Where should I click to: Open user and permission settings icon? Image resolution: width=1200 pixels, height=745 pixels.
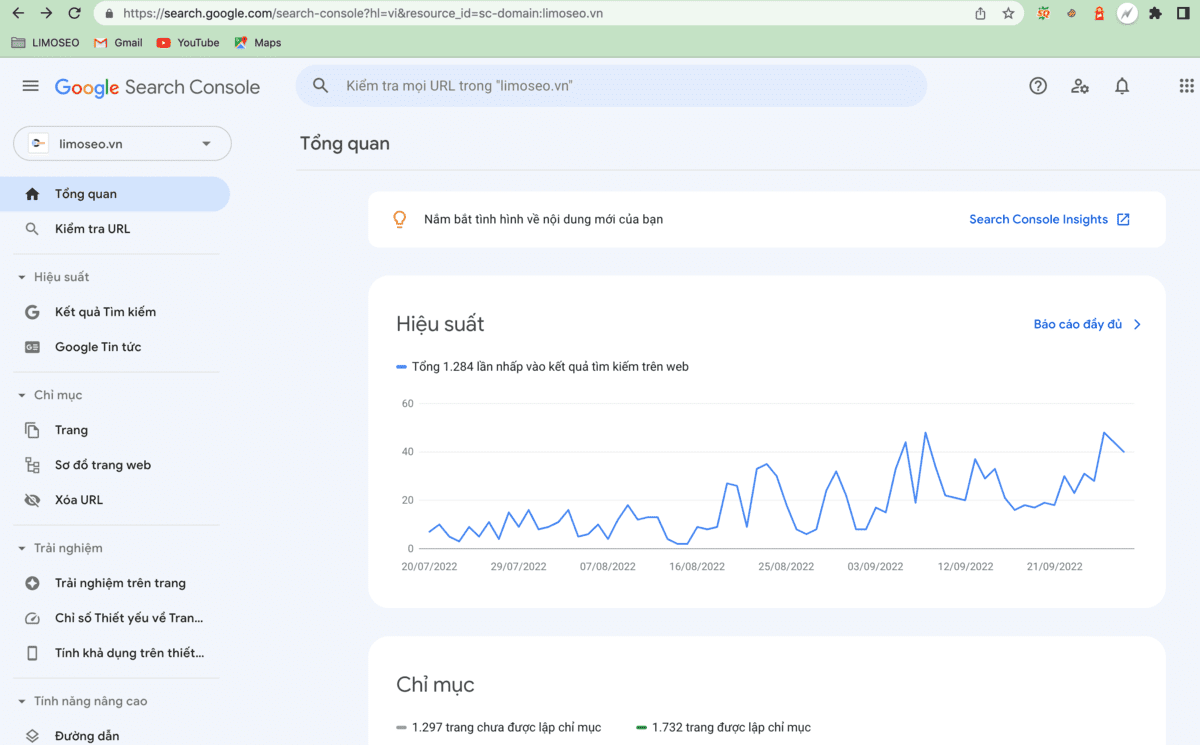click(x=1080, y=86)
